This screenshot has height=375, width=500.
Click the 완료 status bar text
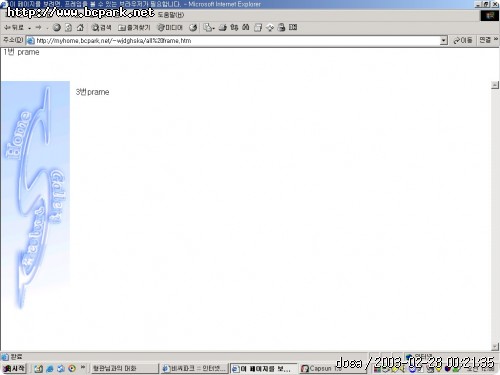point(16,357)
